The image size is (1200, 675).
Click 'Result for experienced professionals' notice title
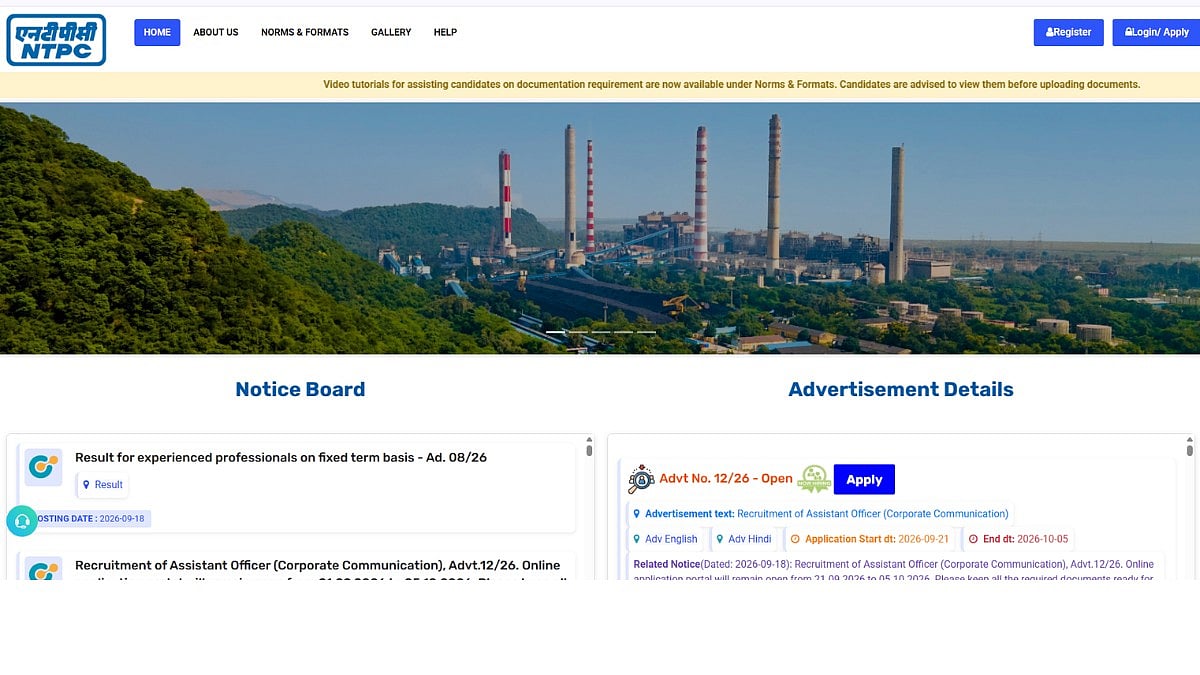[281, 457]
